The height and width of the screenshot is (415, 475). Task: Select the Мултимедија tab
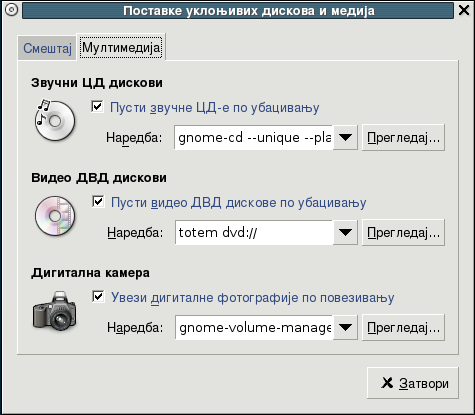tap(121, 47)
